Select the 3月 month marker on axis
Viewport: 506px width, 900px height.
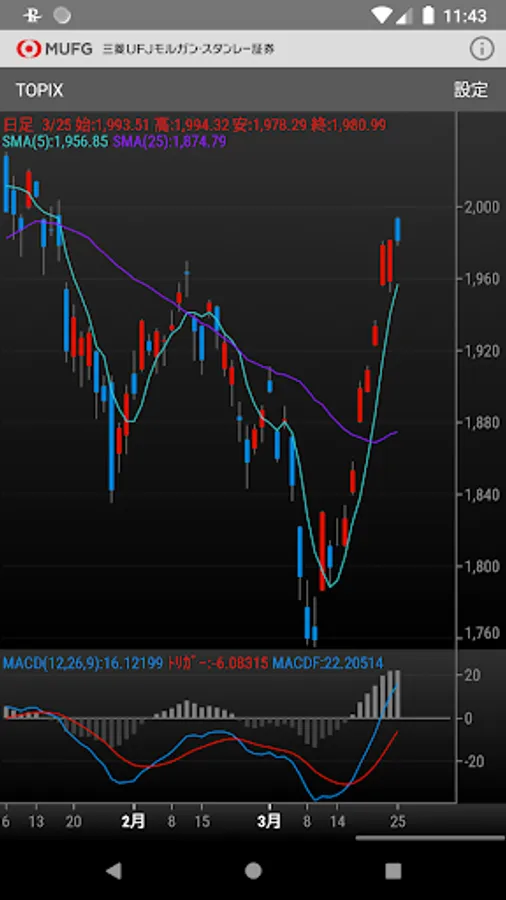(268, 821)
